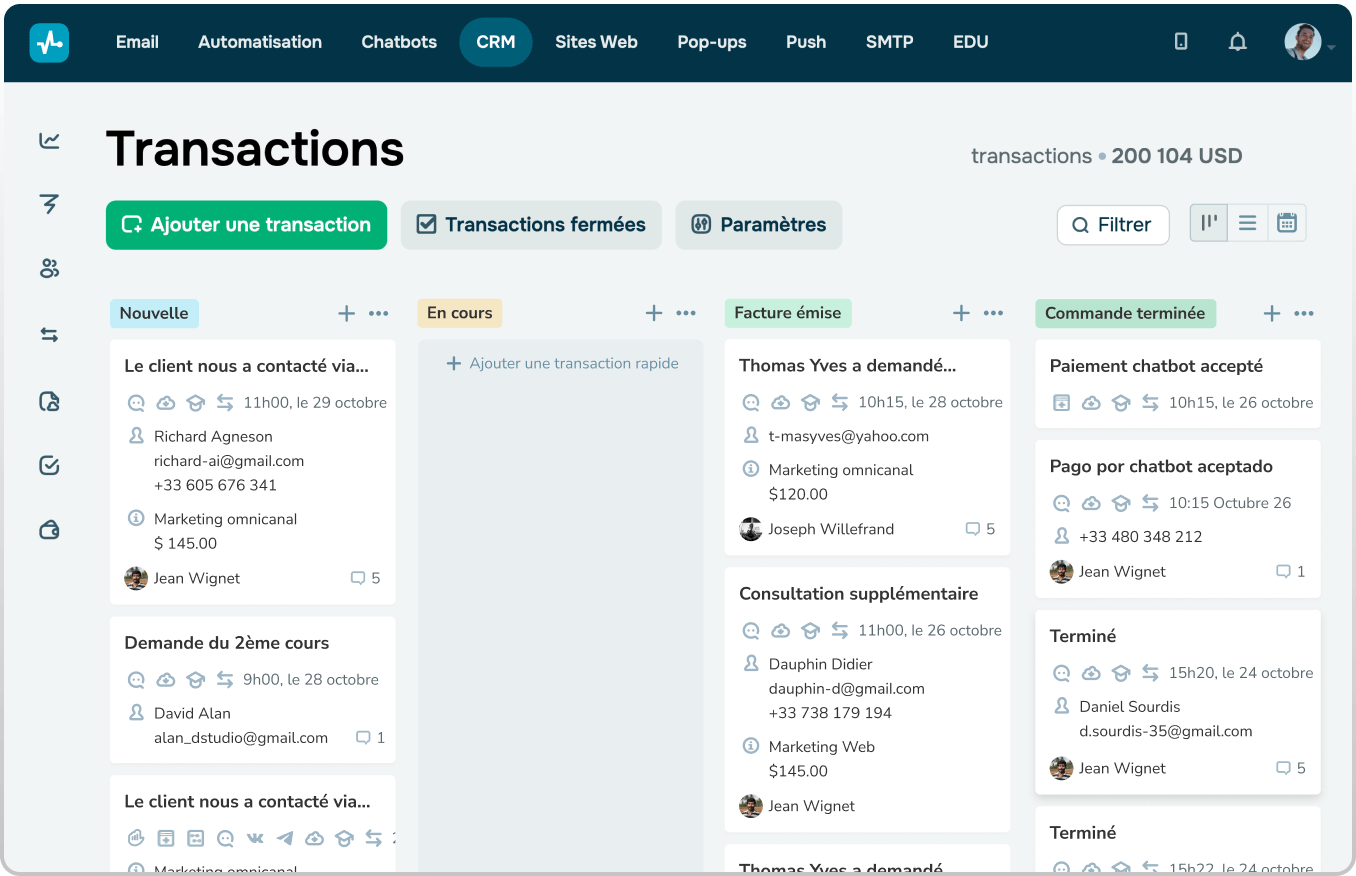
Task: Click Ajouter une transaction button
Action: [246, 225]
